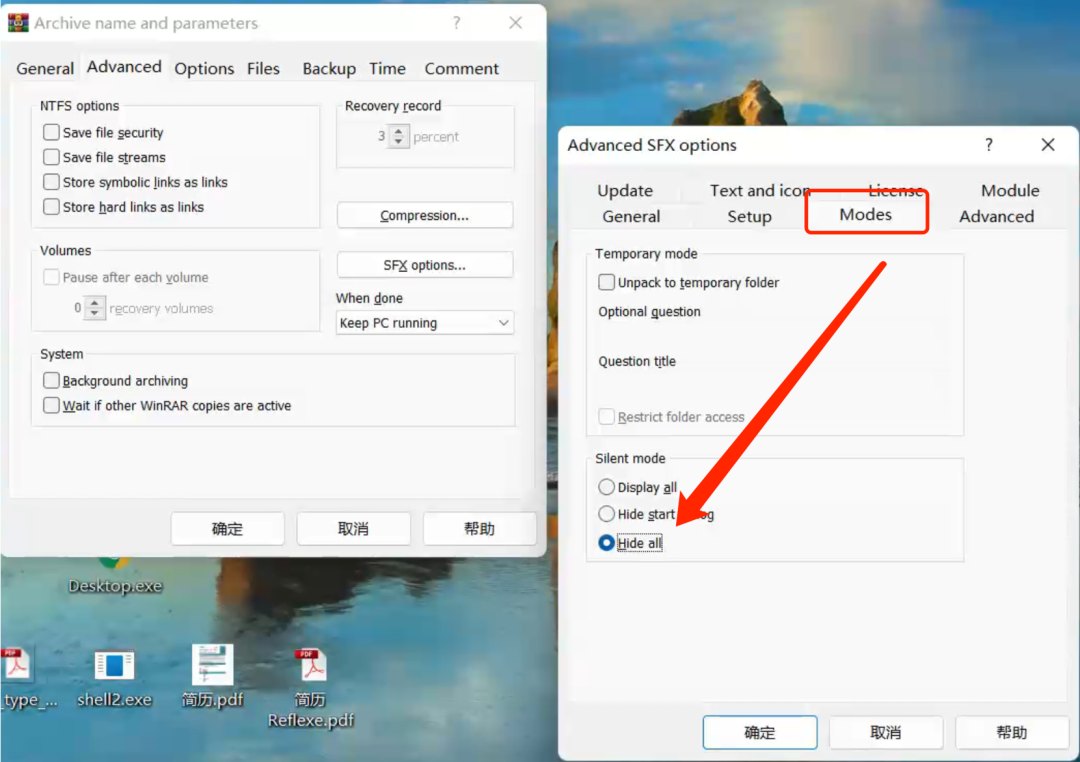Check Unpack to temporary folder
This screenshot has width=1080, height=762.
click(x=606, y=282)
